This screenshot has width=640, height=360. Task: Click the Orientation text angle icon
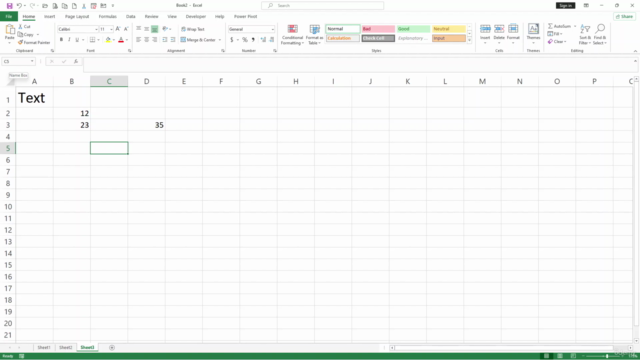pyautogui.click(x=165, y=29)
